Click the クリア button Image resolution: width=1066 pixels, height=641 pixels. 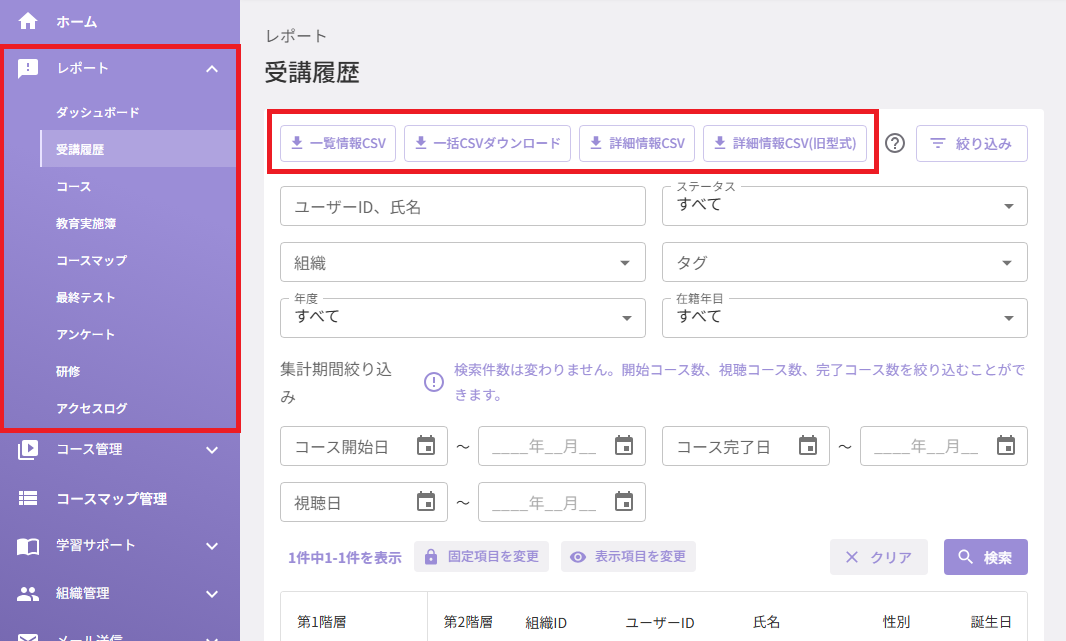click(879, 557)
